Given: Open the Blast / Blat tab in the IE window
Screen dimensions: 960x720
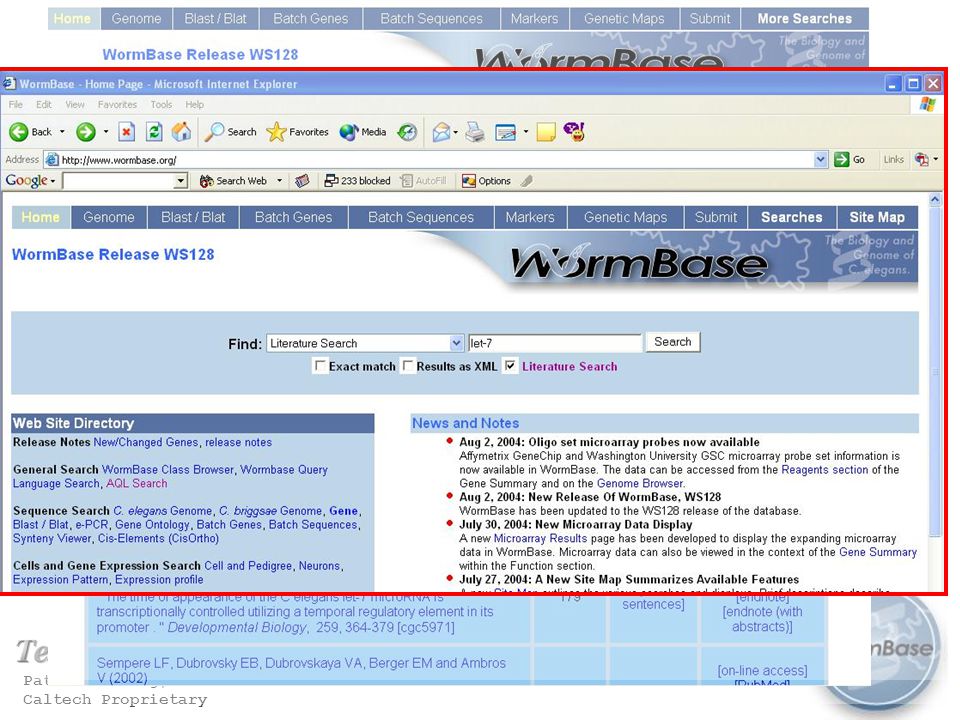Looking at the screenshot, I should coord(193,217).
